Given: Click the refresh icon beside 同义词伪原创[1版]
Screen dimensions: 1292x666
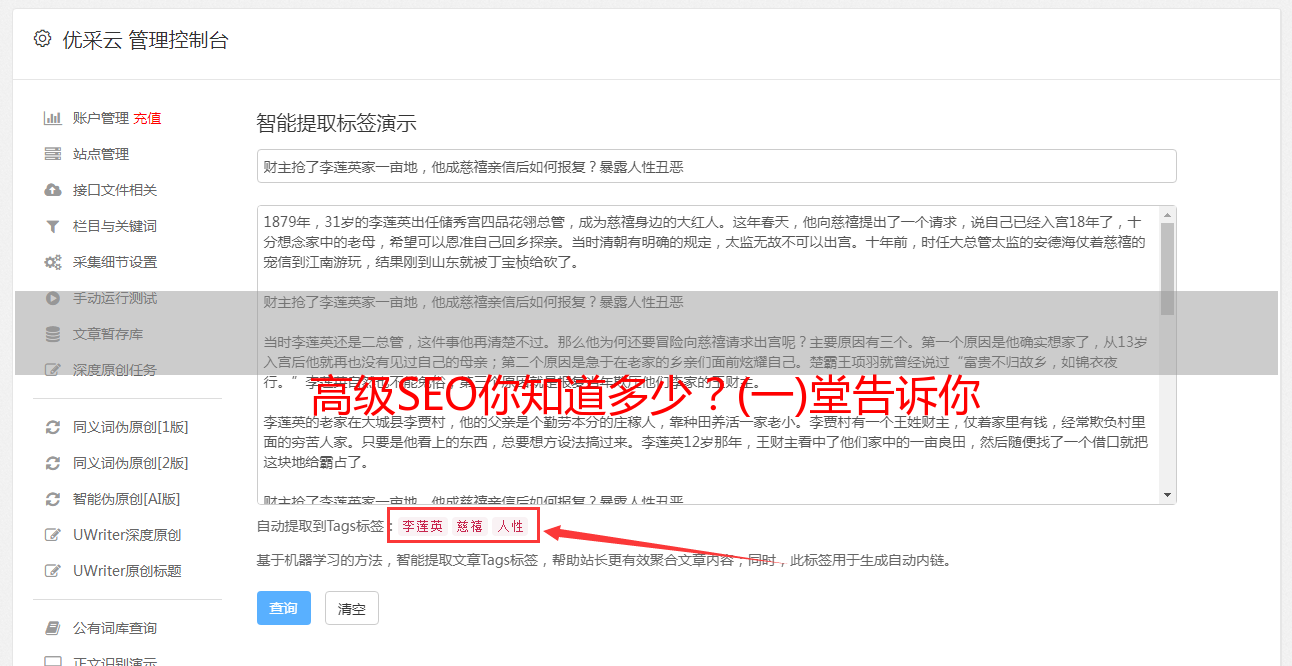Looking at the screenshot, I should tap(53, 427).
